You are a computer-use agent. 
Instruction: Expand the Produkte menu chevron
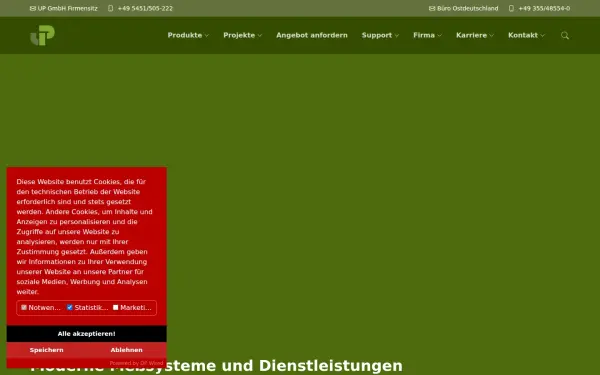click(207, 36)
